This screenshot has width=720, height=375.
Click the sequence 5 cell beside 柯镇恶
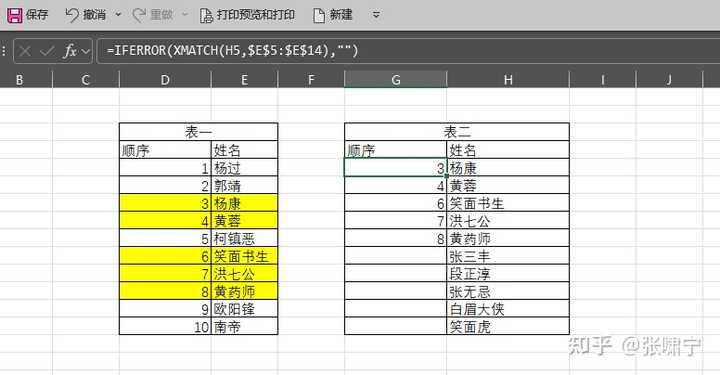point(165,238)
